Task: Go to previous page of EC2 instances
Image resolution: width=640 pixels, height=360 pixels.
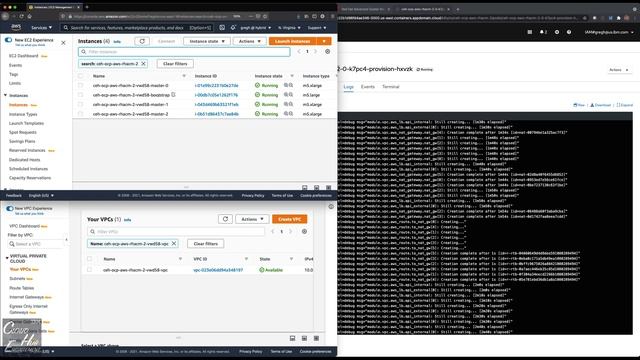Action: point(299,51)
